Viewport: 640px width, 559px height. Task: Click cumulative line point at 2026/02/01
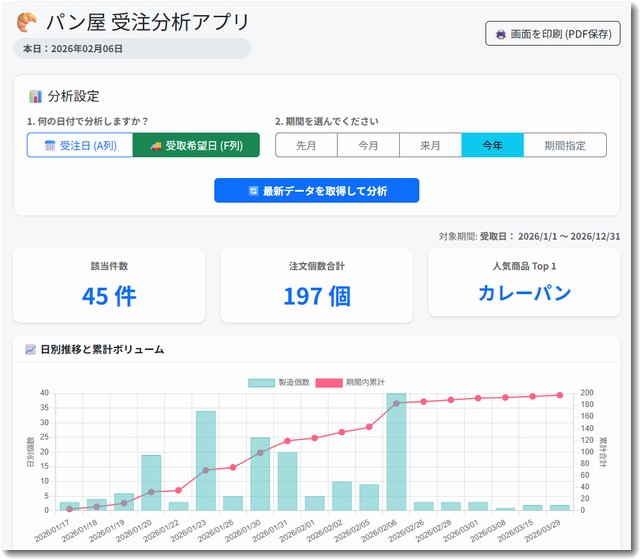314,438
